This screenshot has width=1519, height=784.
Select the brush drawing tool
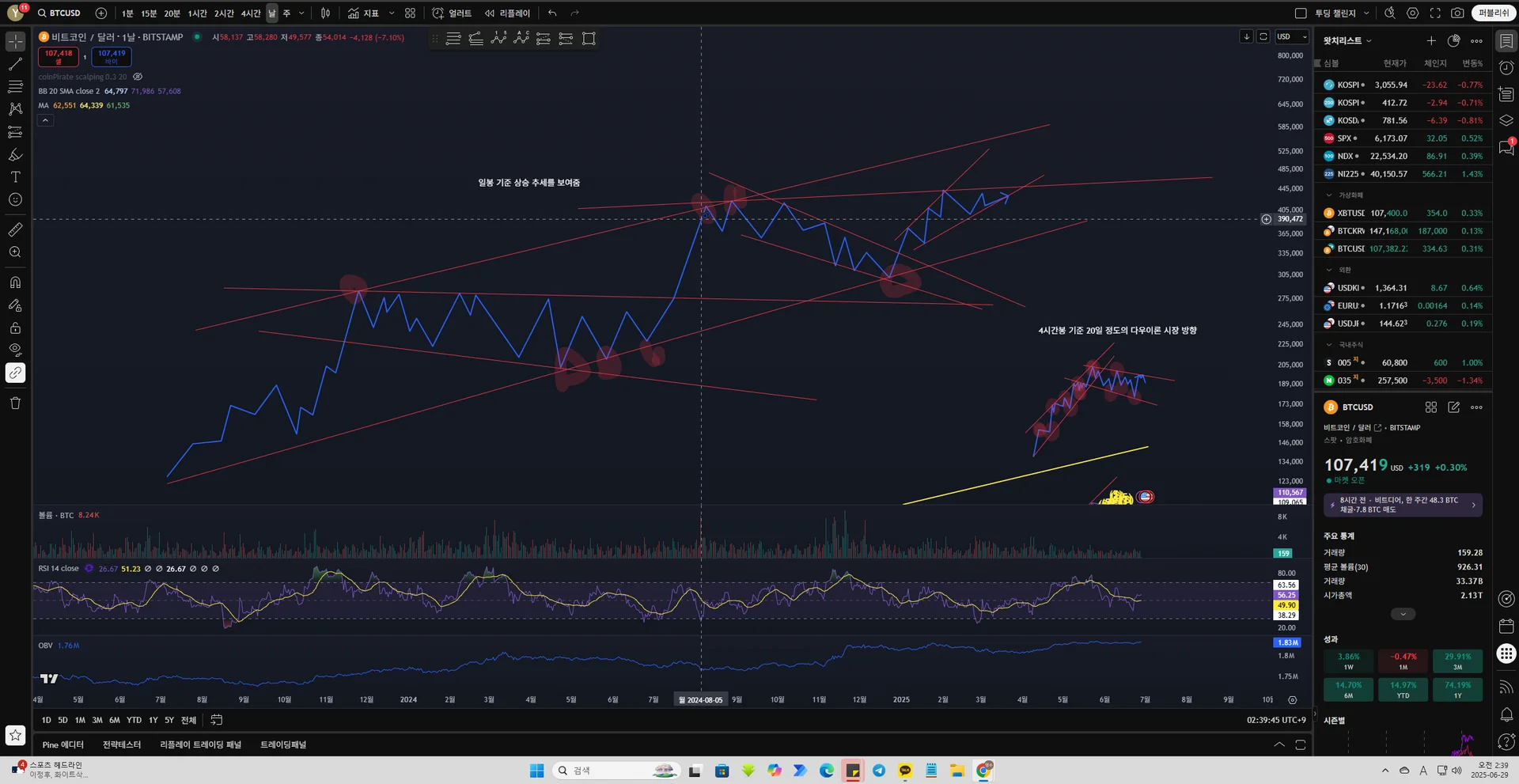[x=15, y=154]
